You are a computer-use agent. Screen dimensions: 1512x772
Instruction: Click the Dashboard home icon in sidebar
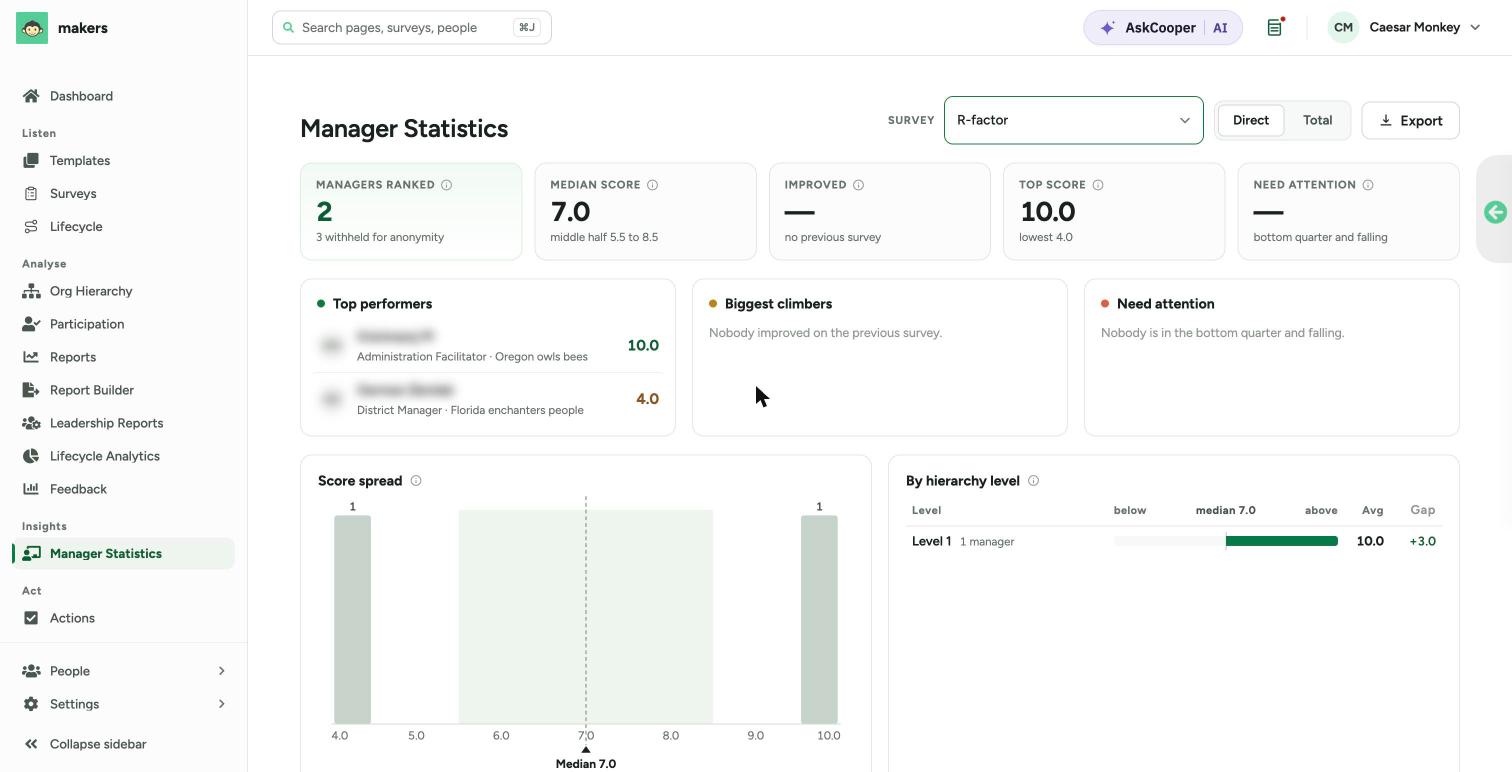coord(31,96)
